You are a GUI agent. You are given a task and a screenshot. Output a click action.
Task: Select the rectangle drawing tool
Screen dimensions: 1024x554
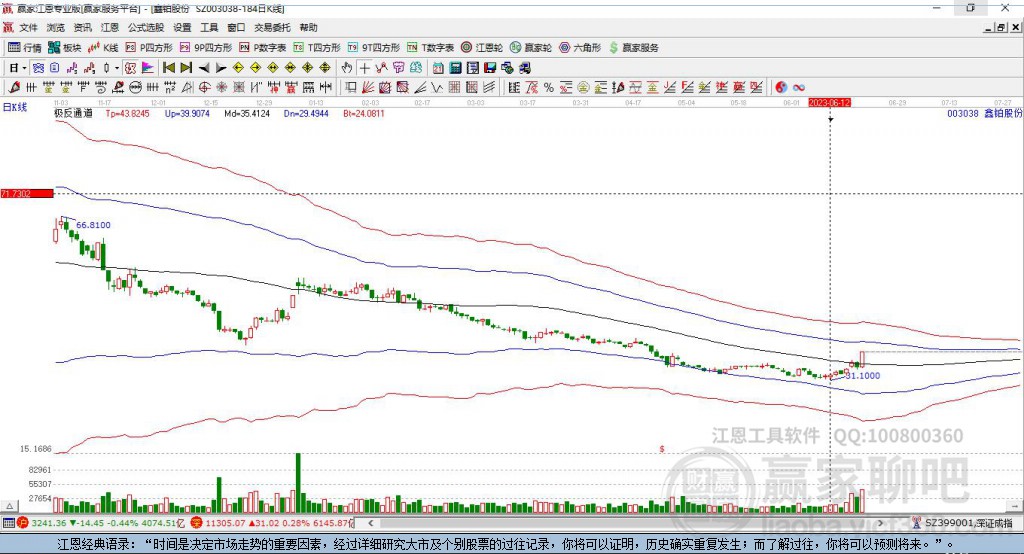[x=351, y=88]
